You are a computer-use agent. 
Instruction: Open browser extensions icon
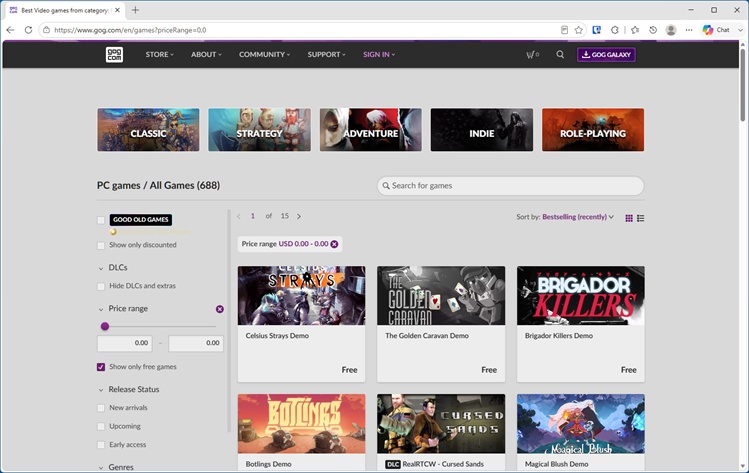615,30
